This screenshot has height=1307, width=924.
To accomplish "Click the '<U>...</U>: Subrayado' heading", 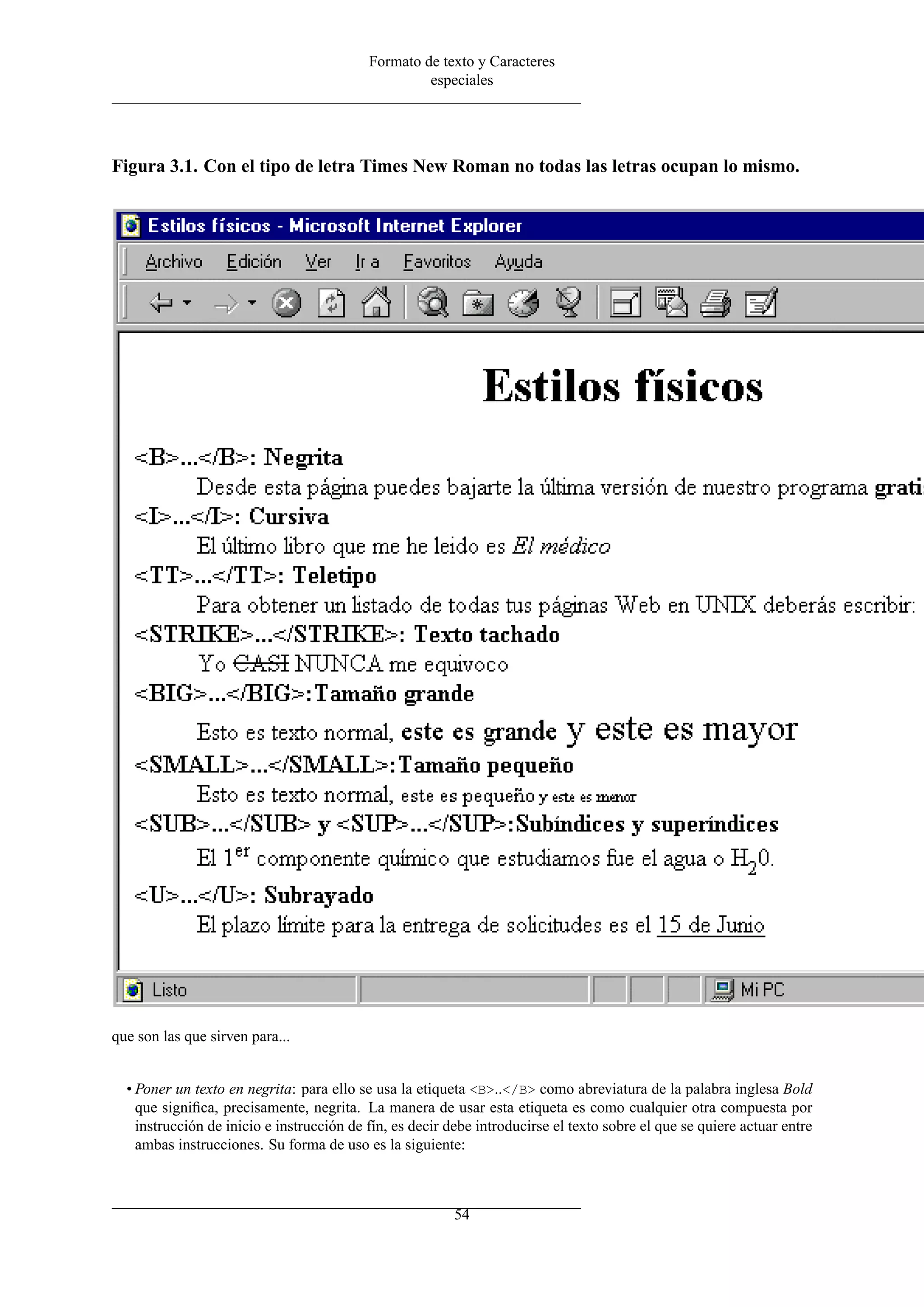I will coord(254,895).
